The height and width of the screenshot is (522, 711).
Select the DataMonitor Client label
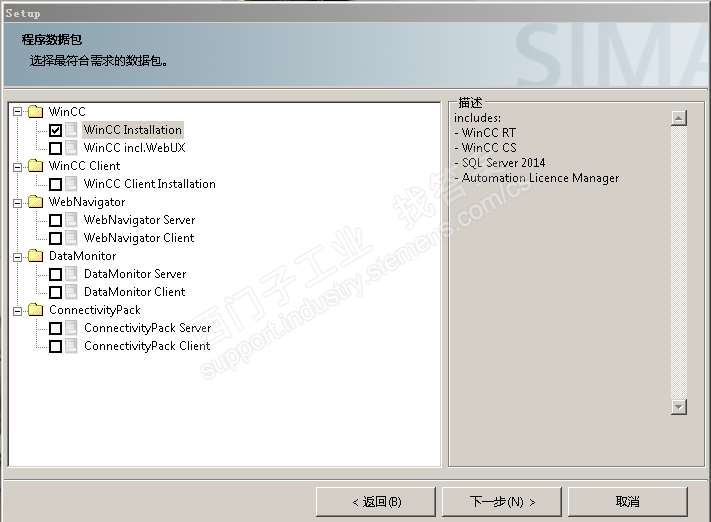135,292
